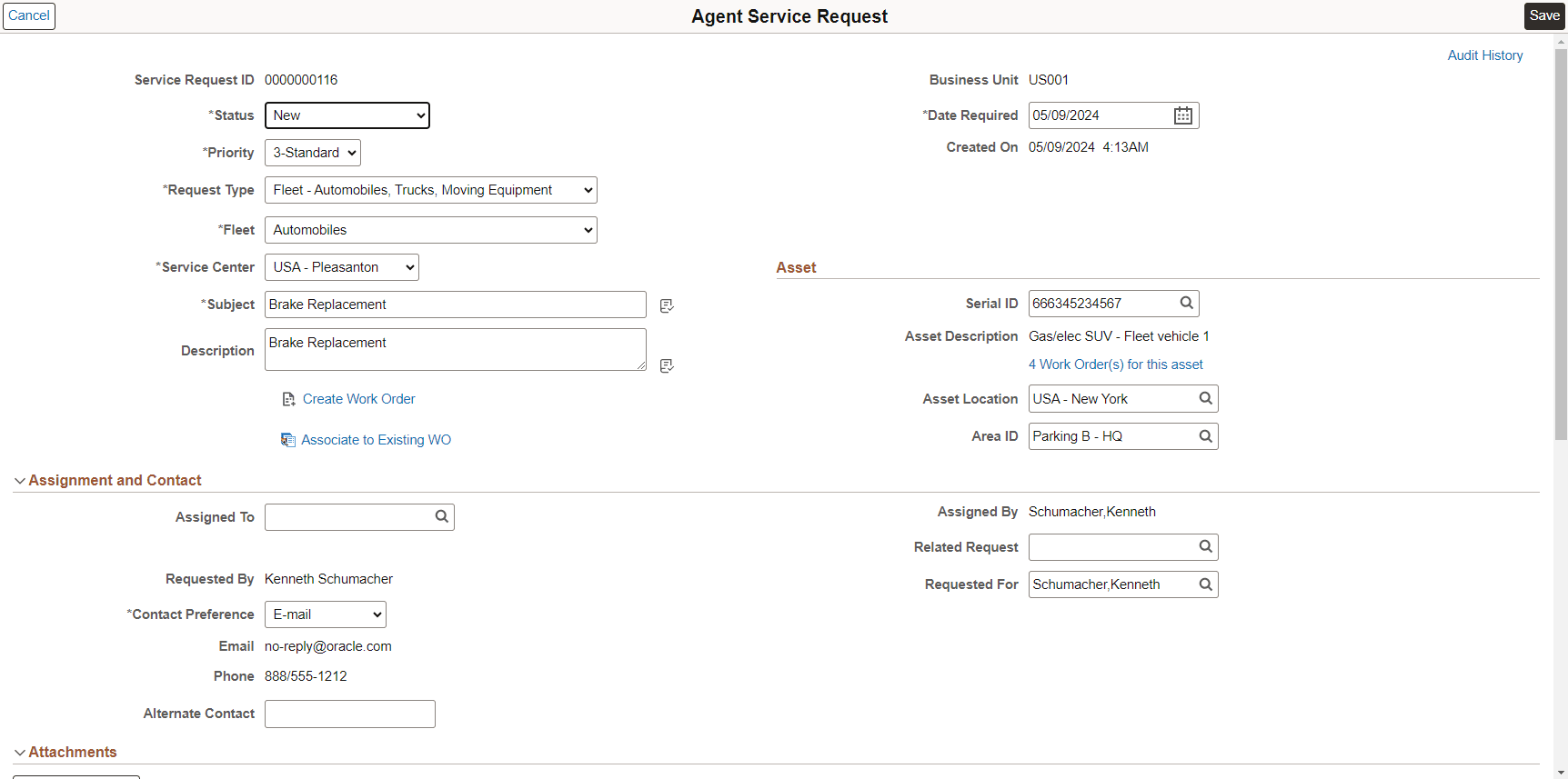
Task: Collapse the Assignment and Contact section
Action: 20,481
